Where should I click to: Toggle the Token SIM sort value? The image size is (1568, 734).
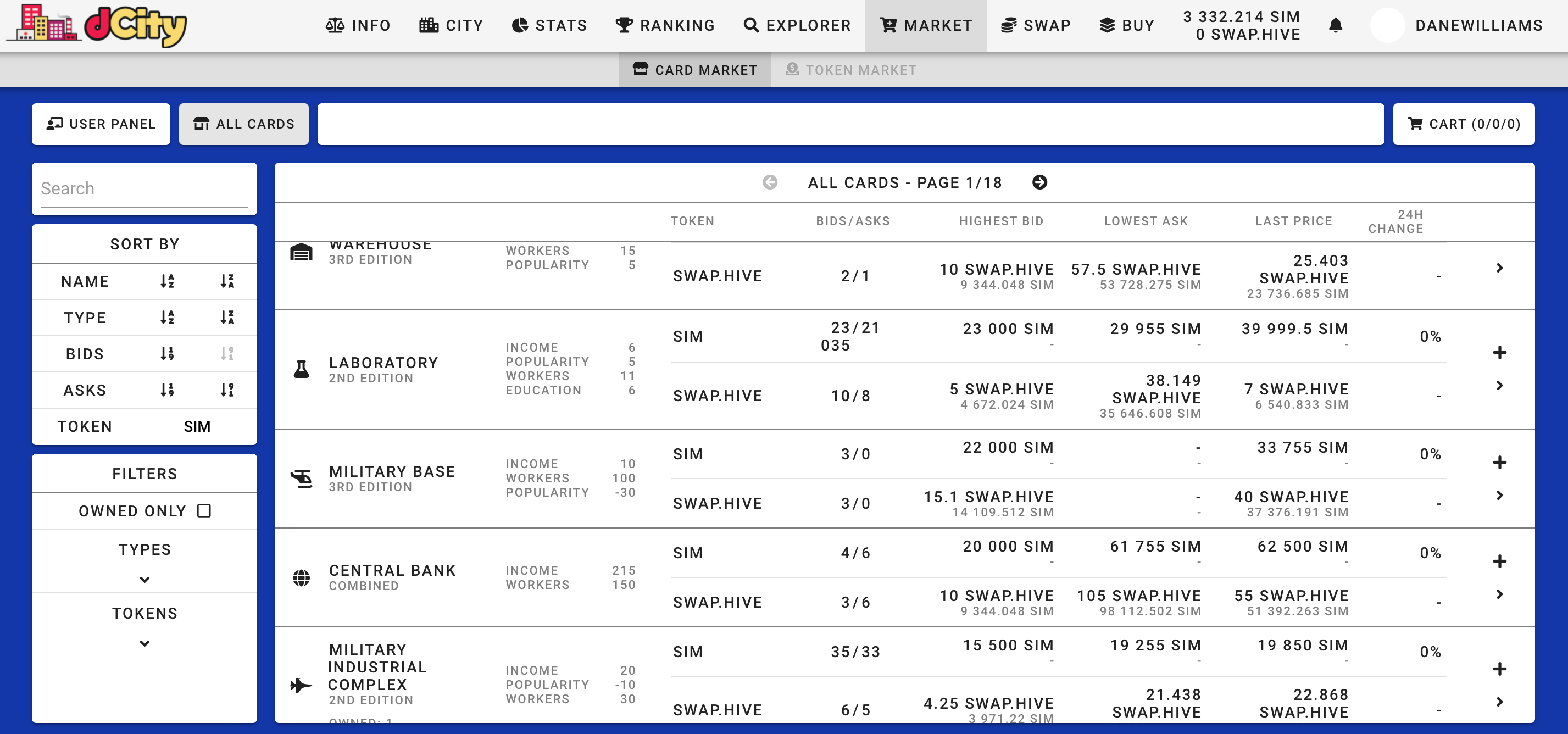197,426
